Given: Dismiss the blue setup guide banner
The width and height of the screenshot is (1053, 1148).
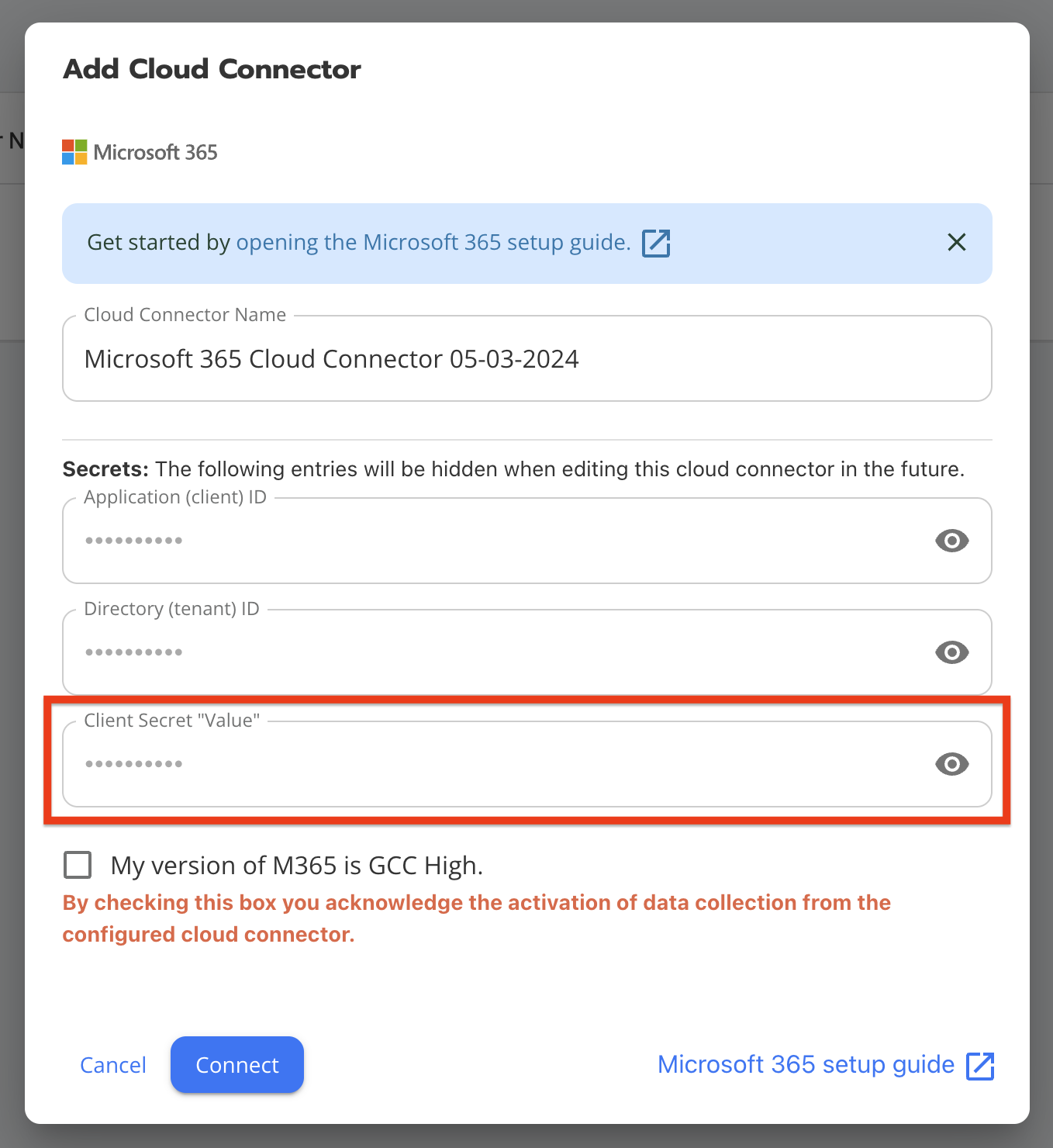Looking at the screenshot, I should tap(957, 243).
